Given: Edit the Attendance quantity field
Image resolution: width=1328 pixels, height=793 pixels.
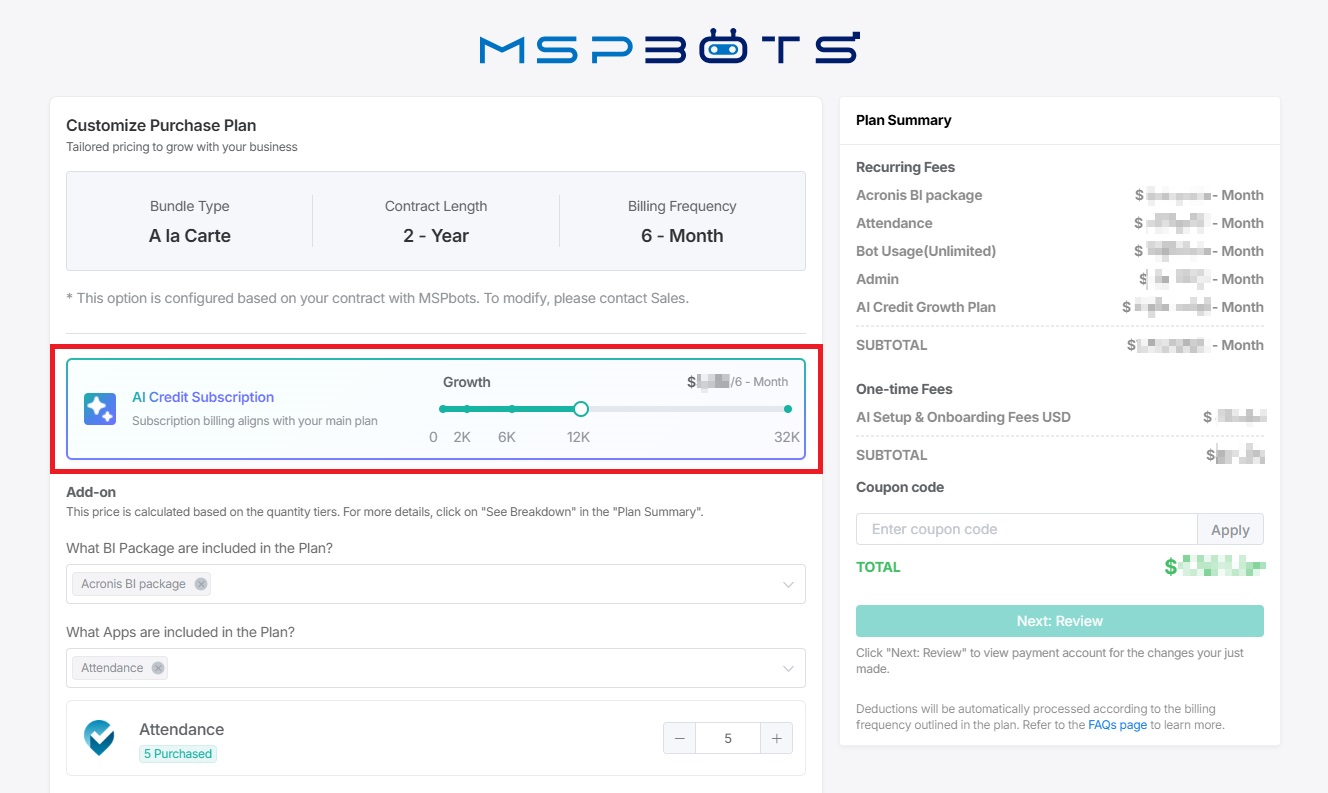Looking at the screenshot, I should pyautogui.click(x=728, y=738).
